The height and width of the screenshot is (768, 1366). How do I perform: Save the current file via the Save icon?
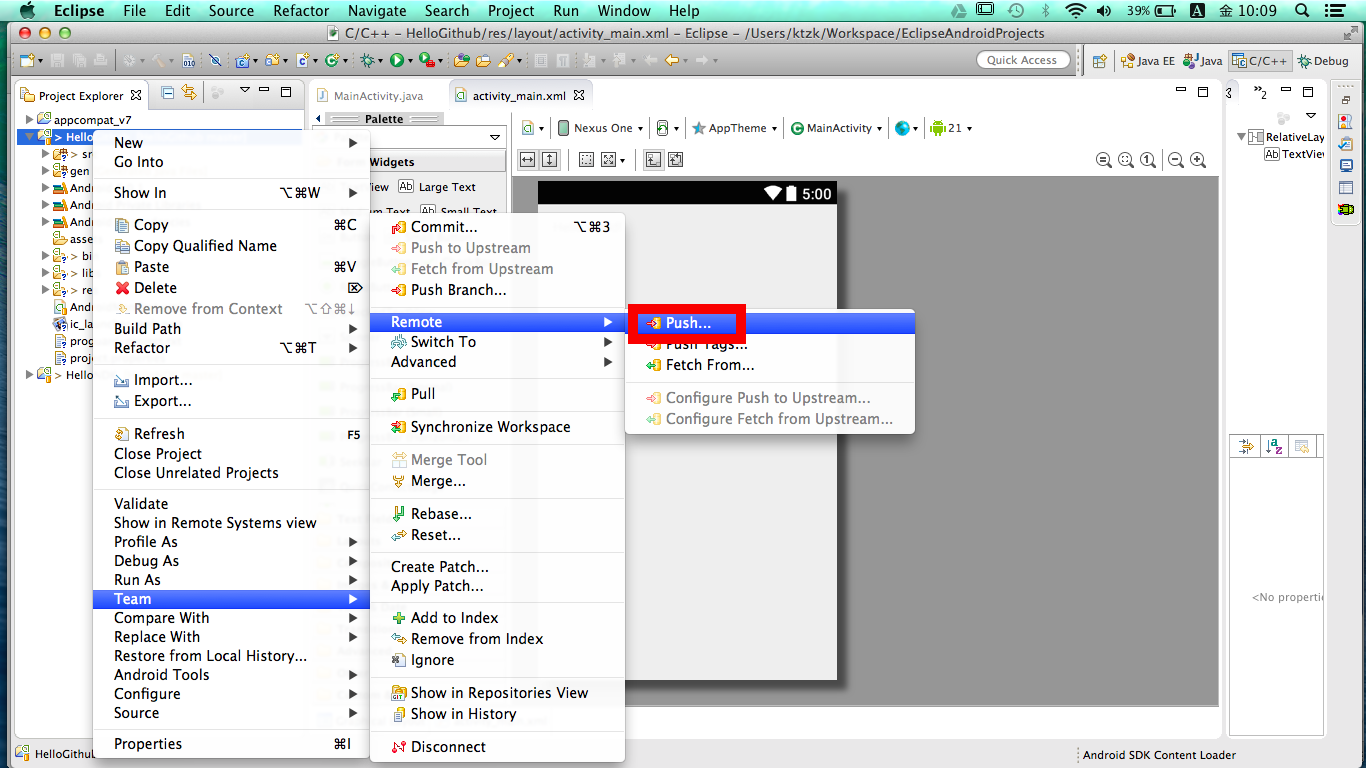pos(55,60)
